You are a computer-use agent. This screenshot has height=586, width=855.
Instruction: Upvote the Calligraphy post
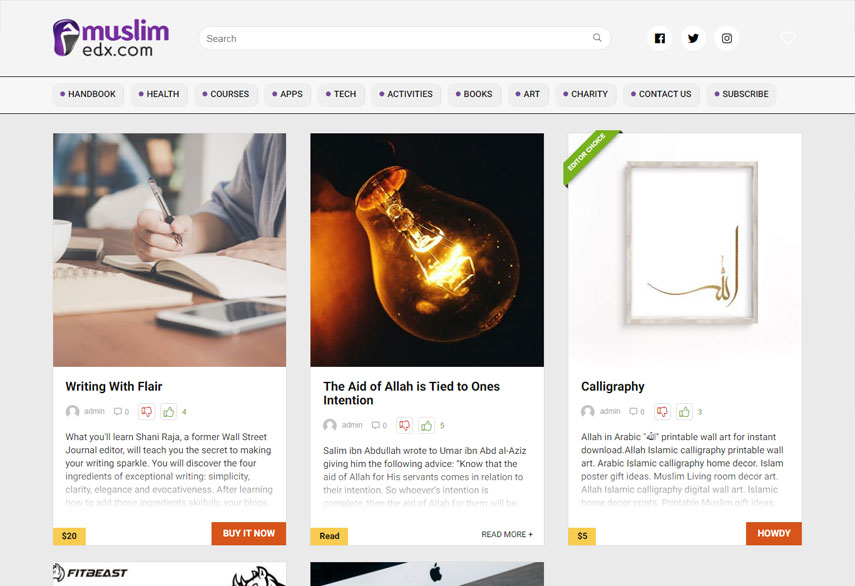[x=684, y=412]
